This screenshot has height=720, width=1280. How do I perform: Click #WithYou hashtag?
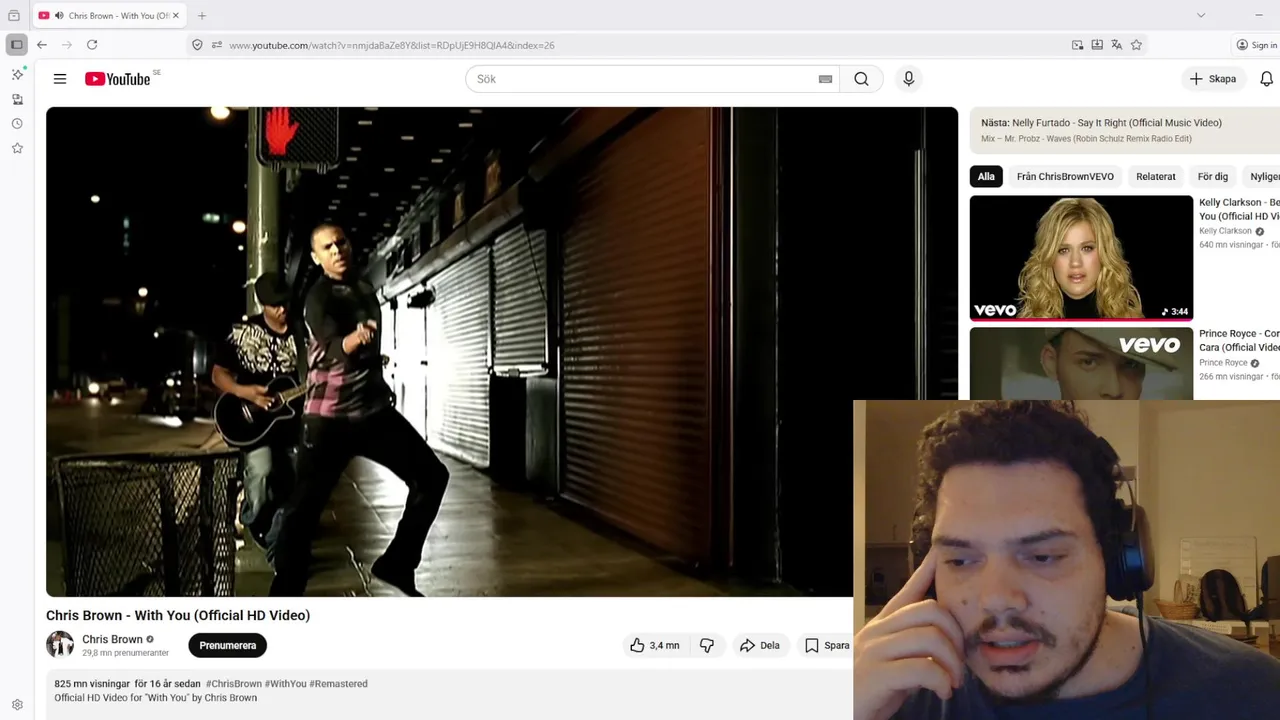(285, 684)
